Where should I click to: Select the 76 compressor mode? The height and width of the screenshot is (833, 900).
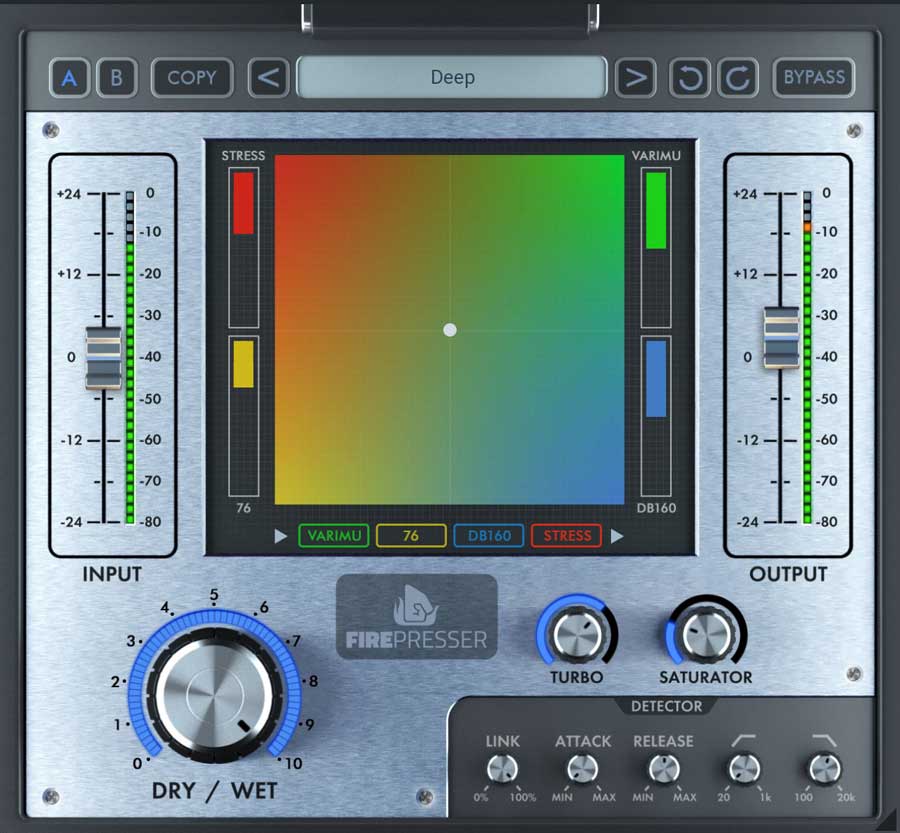411,536
